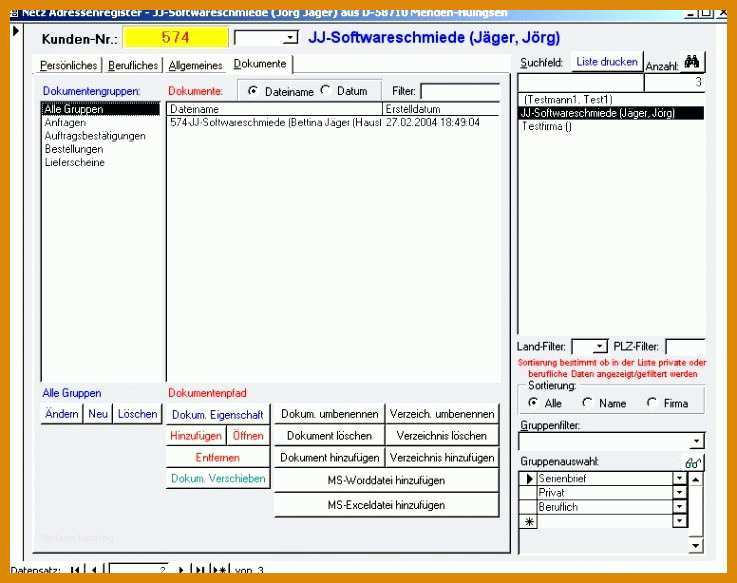Click the Dateiname column header
737x583 pixels.
[274, 109]
